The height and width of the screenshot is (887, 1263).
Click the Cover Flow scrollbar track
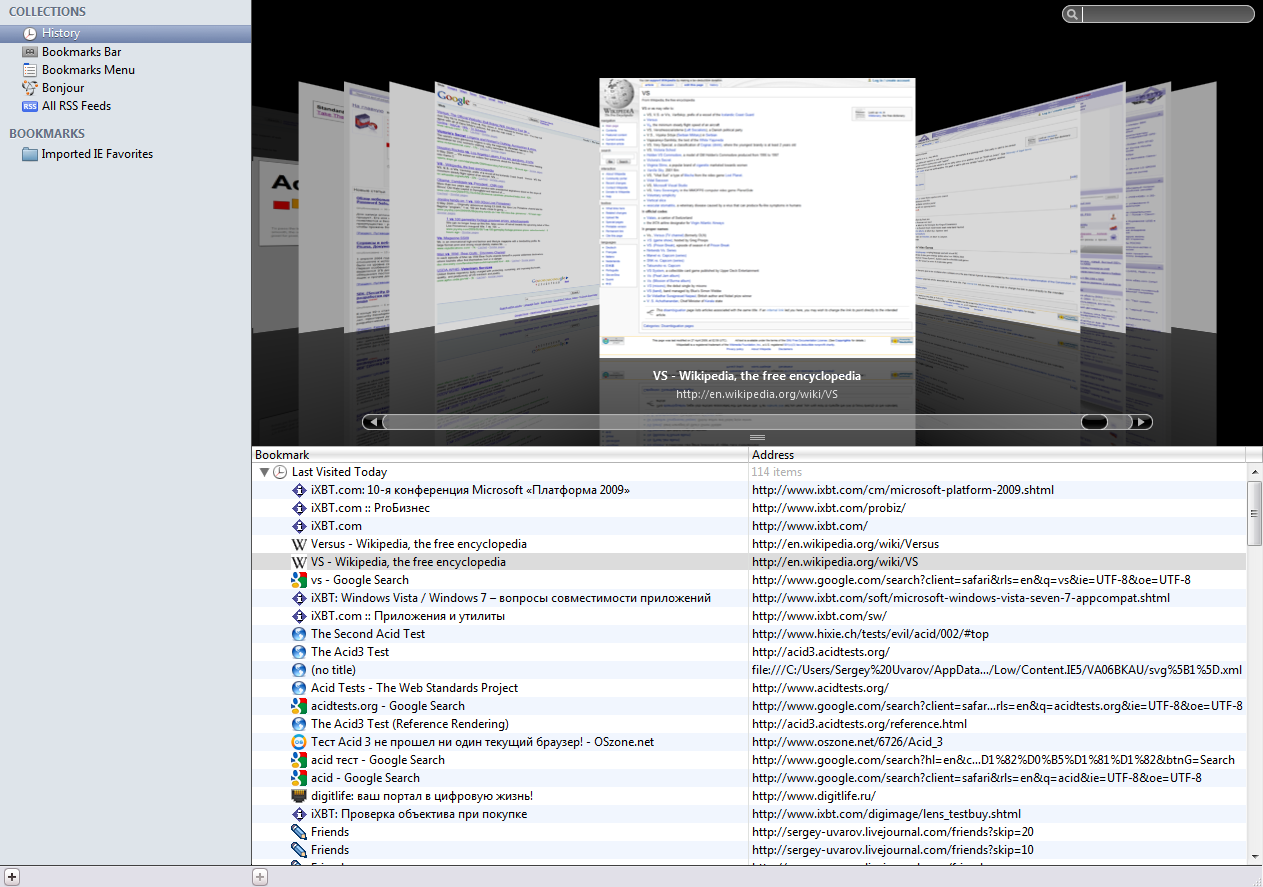(757, 422)
